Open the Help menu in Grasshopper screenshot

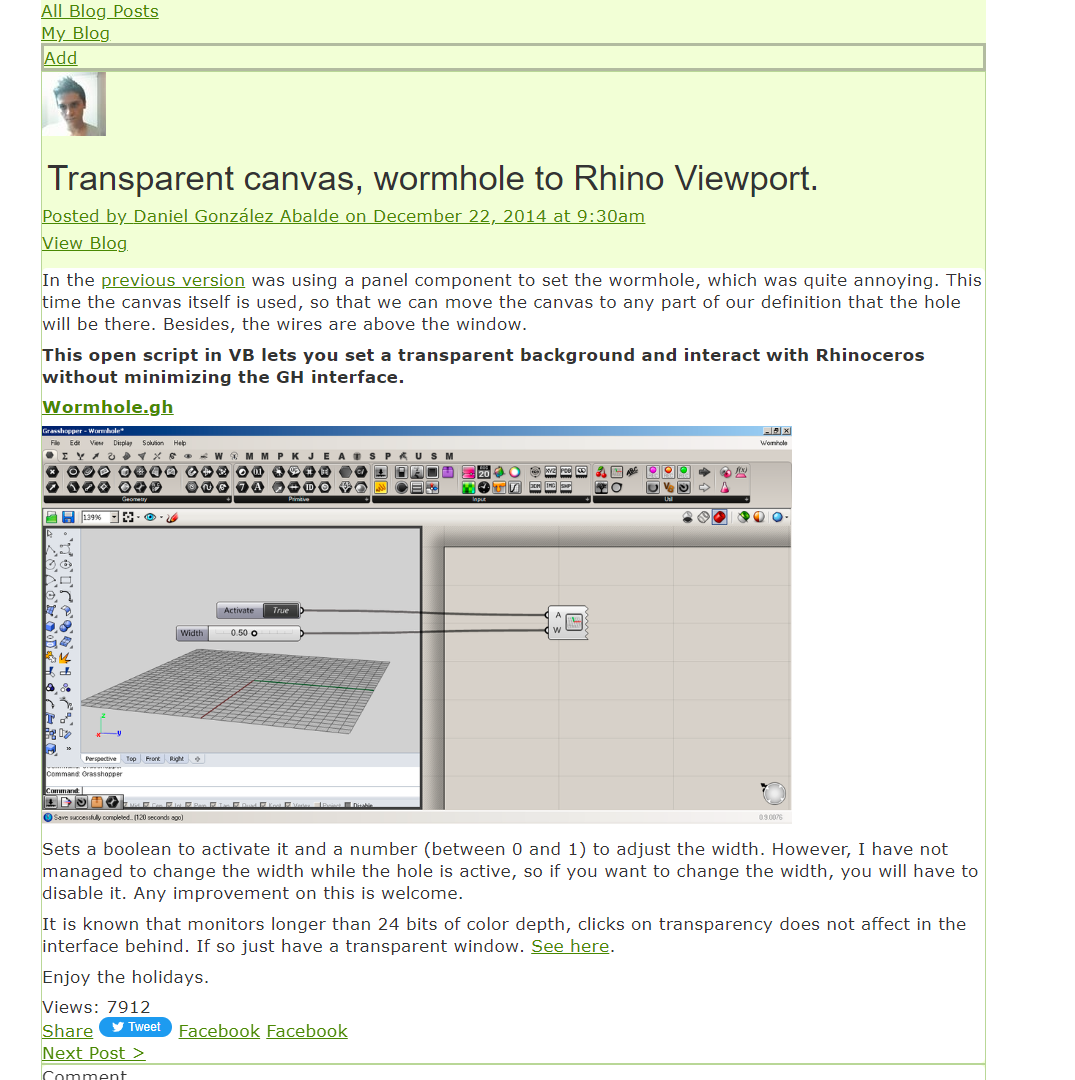180,443
